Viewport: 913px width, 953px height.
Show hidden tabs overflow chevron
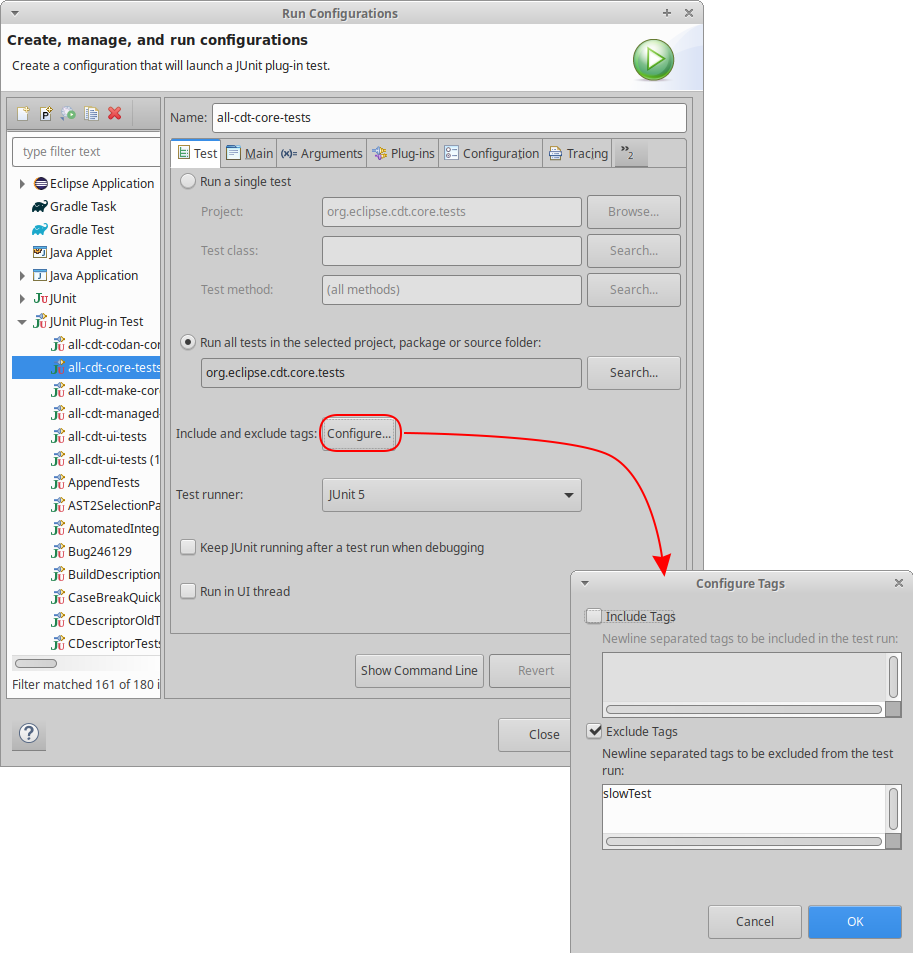pos(629,153)
